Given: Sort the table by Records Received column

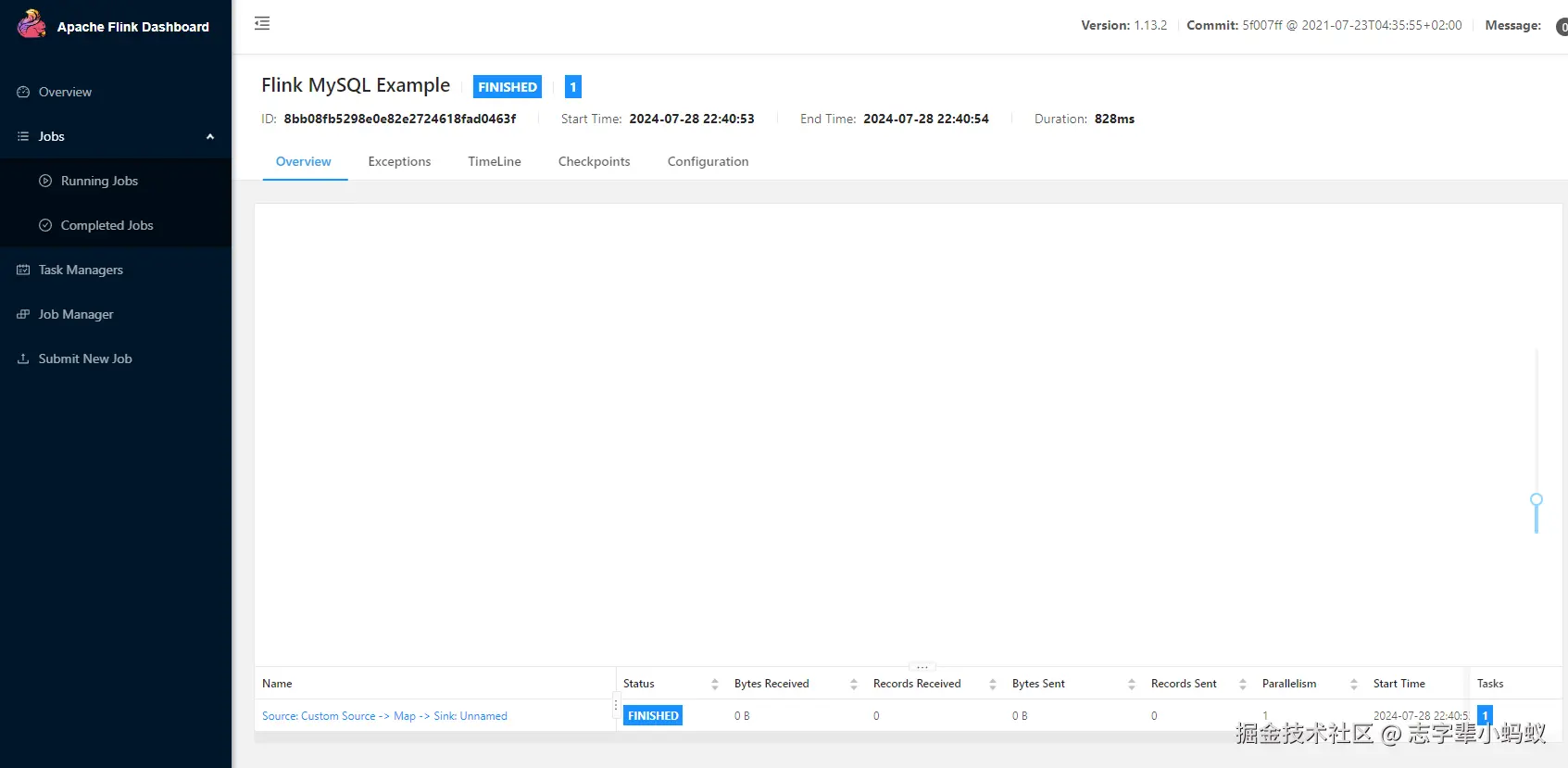Looking at the screenshot, I should point(992,684).
